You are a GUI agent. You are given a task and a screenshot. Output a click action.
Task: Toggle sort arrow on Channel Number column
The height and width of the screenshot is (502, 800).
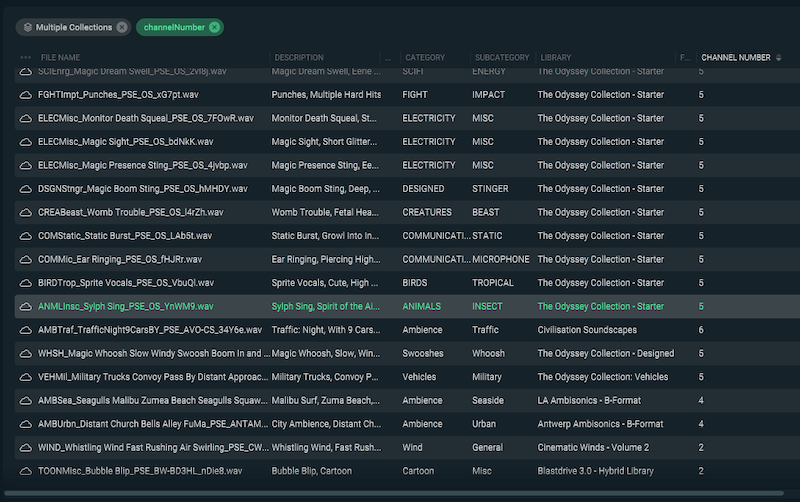[x=779, y=58]
